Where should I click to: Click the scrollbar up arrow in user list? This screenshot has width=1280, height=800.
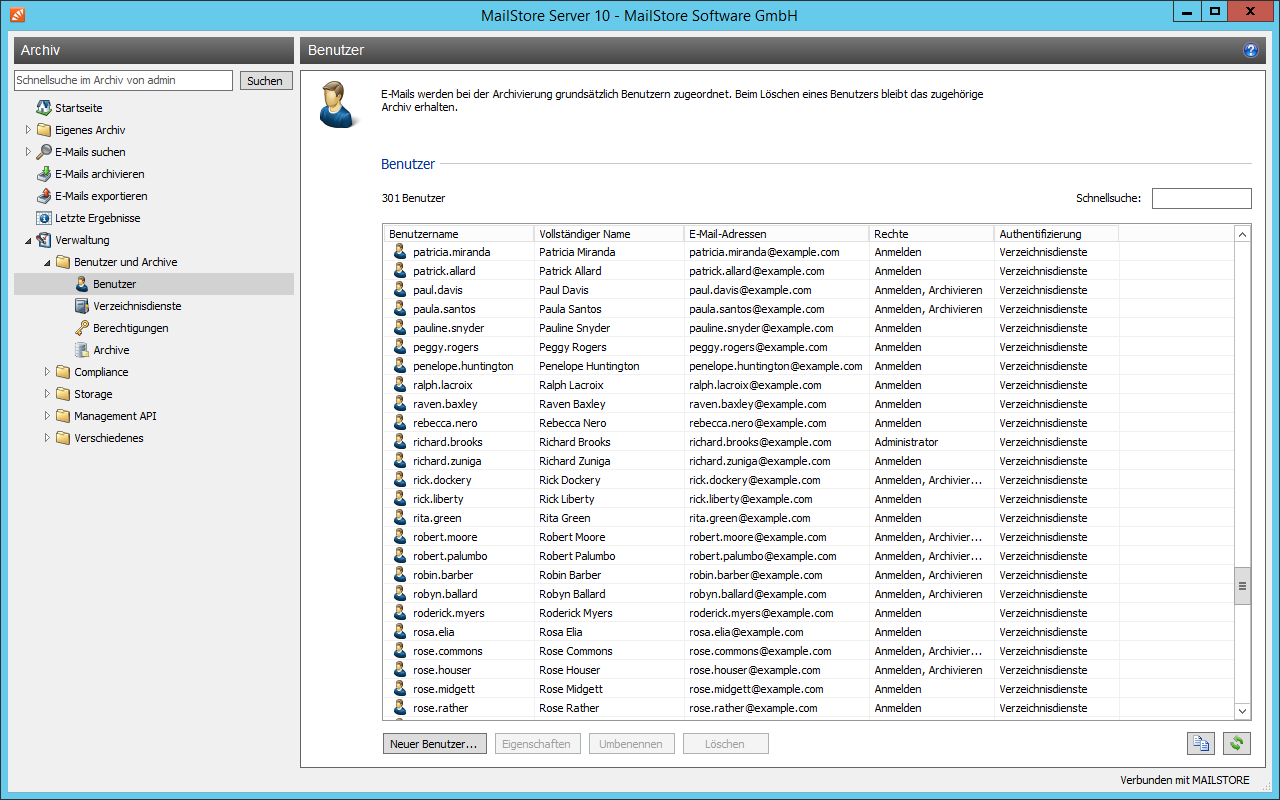pyautogui.click(x=1243, y=234)
